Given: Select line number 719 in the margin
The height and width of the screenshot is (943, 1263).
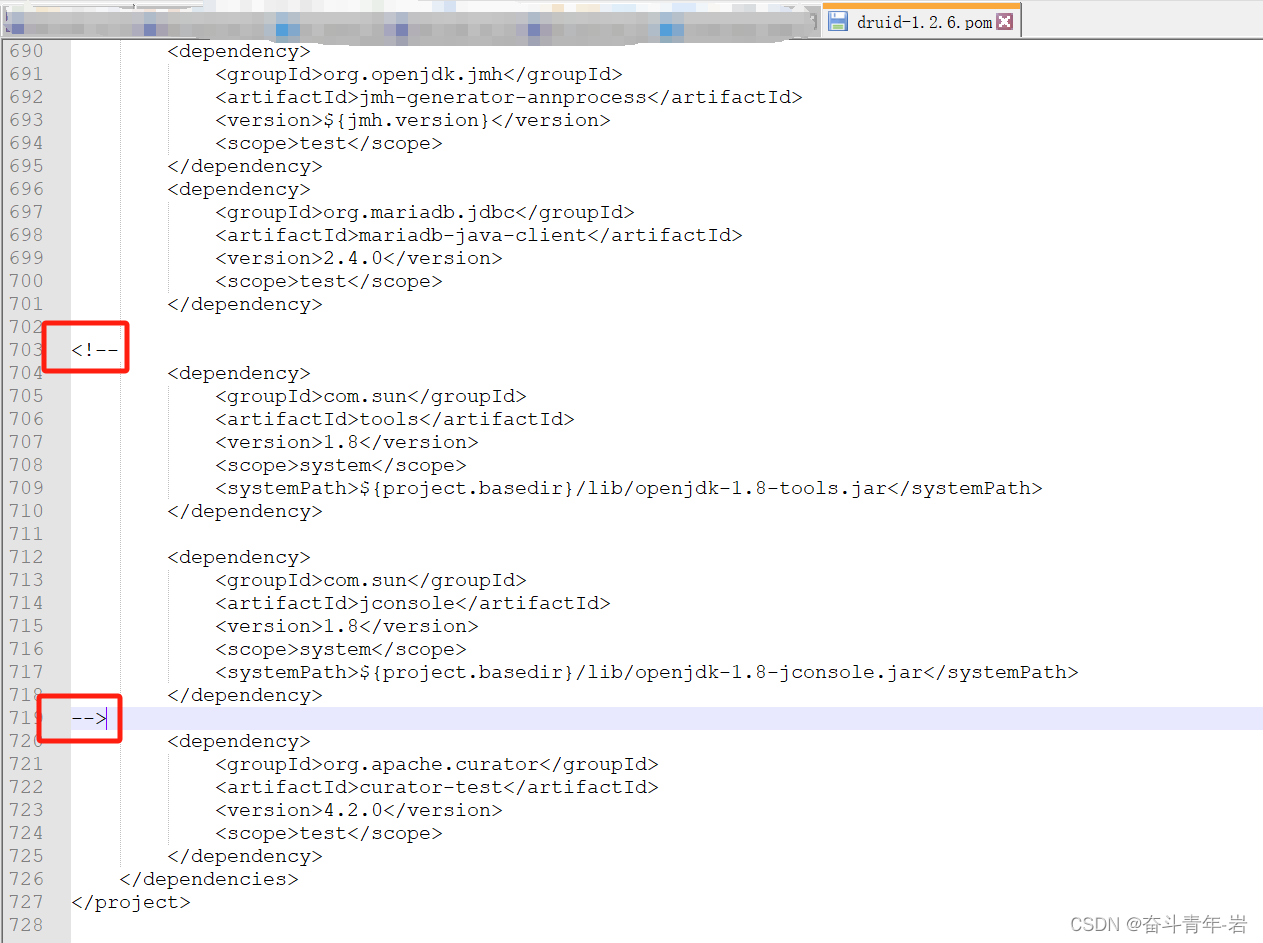Looking at the screenshot, I should click(x=26, y=718).
